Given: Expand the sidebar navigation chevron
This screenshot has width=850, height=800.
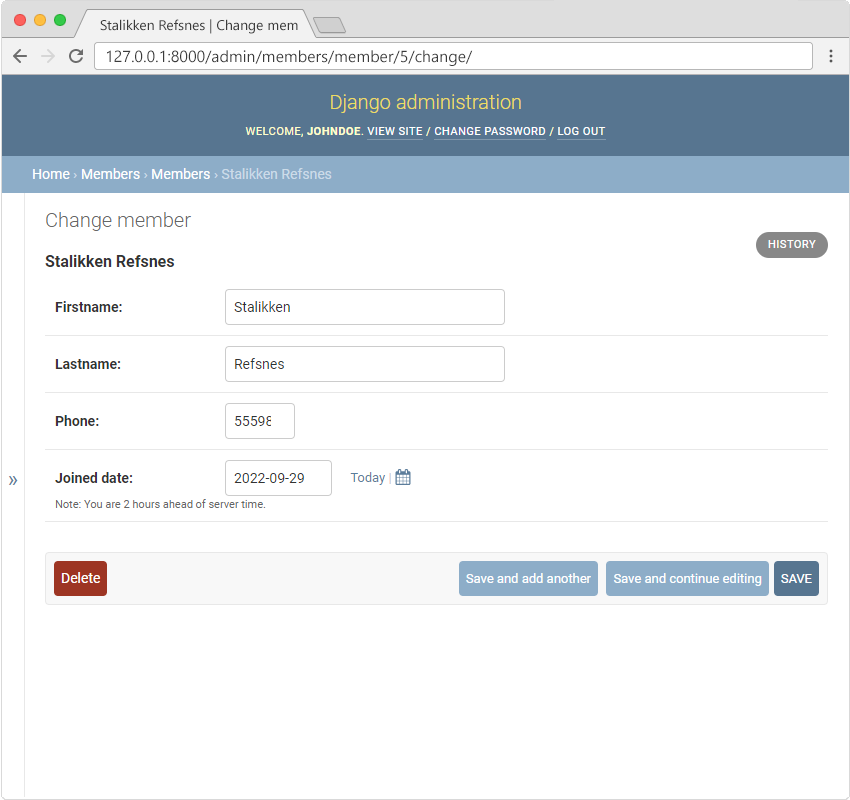Looking at the screenshot, I should (x=13, y=480).
